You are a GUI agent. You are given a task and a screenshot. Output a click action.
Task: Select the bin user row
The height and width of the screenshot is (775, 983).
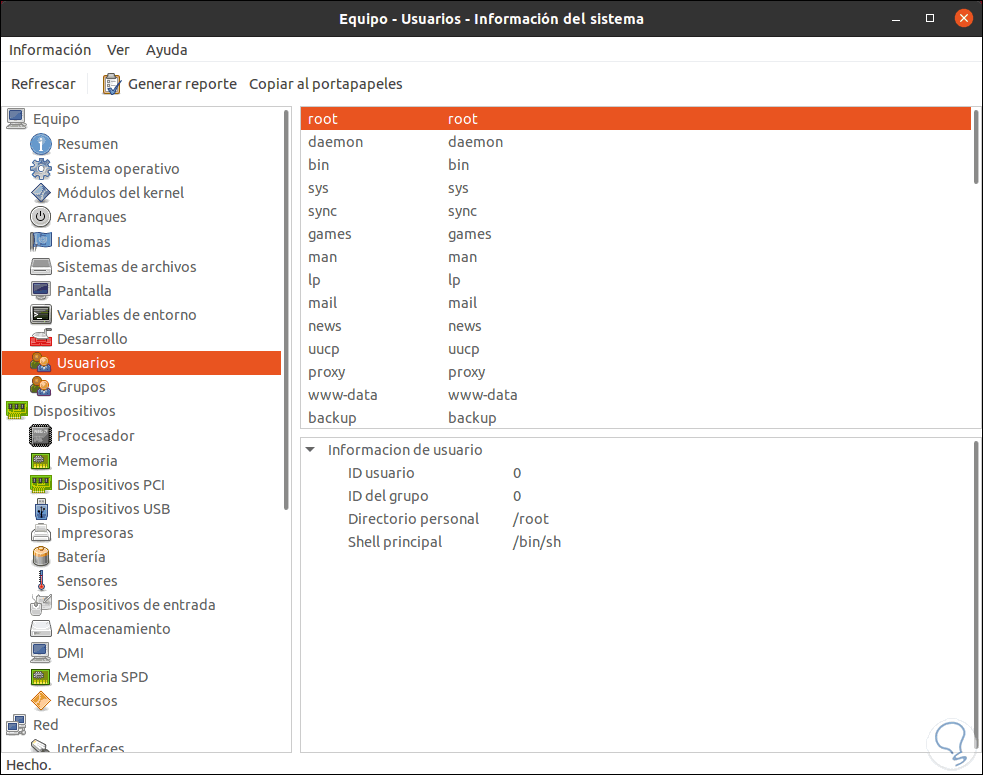[636, 165]
